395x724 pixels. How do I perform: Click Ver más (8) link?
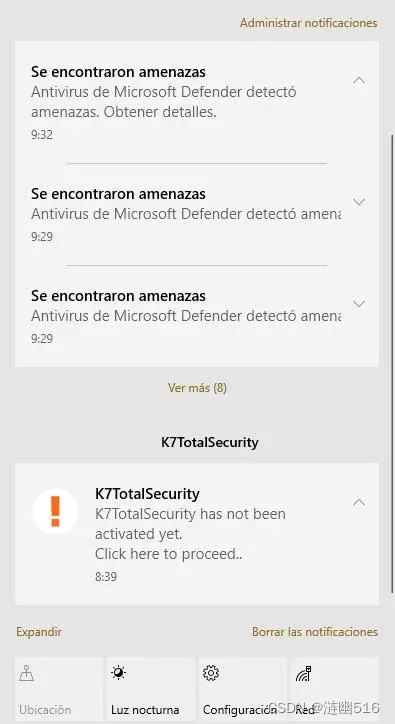click(x=197, y=387)
